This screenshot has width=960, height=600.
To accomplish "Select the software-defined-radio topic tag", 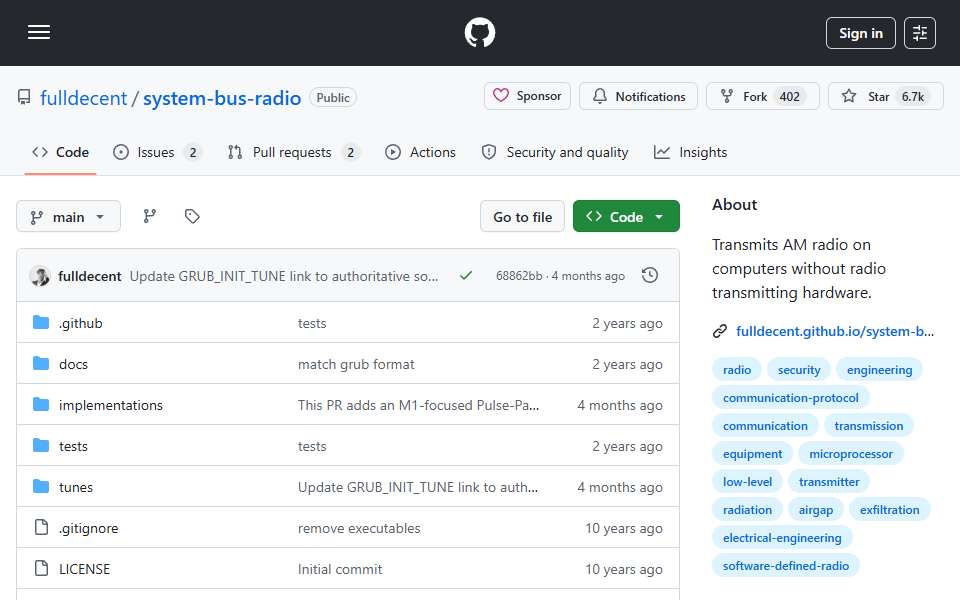I will [786, 566].
